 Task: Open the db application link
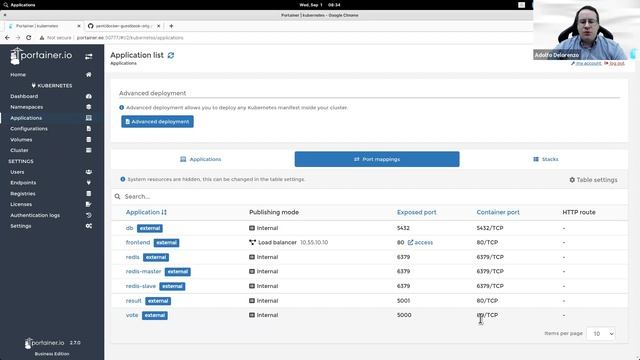point(129,228)
